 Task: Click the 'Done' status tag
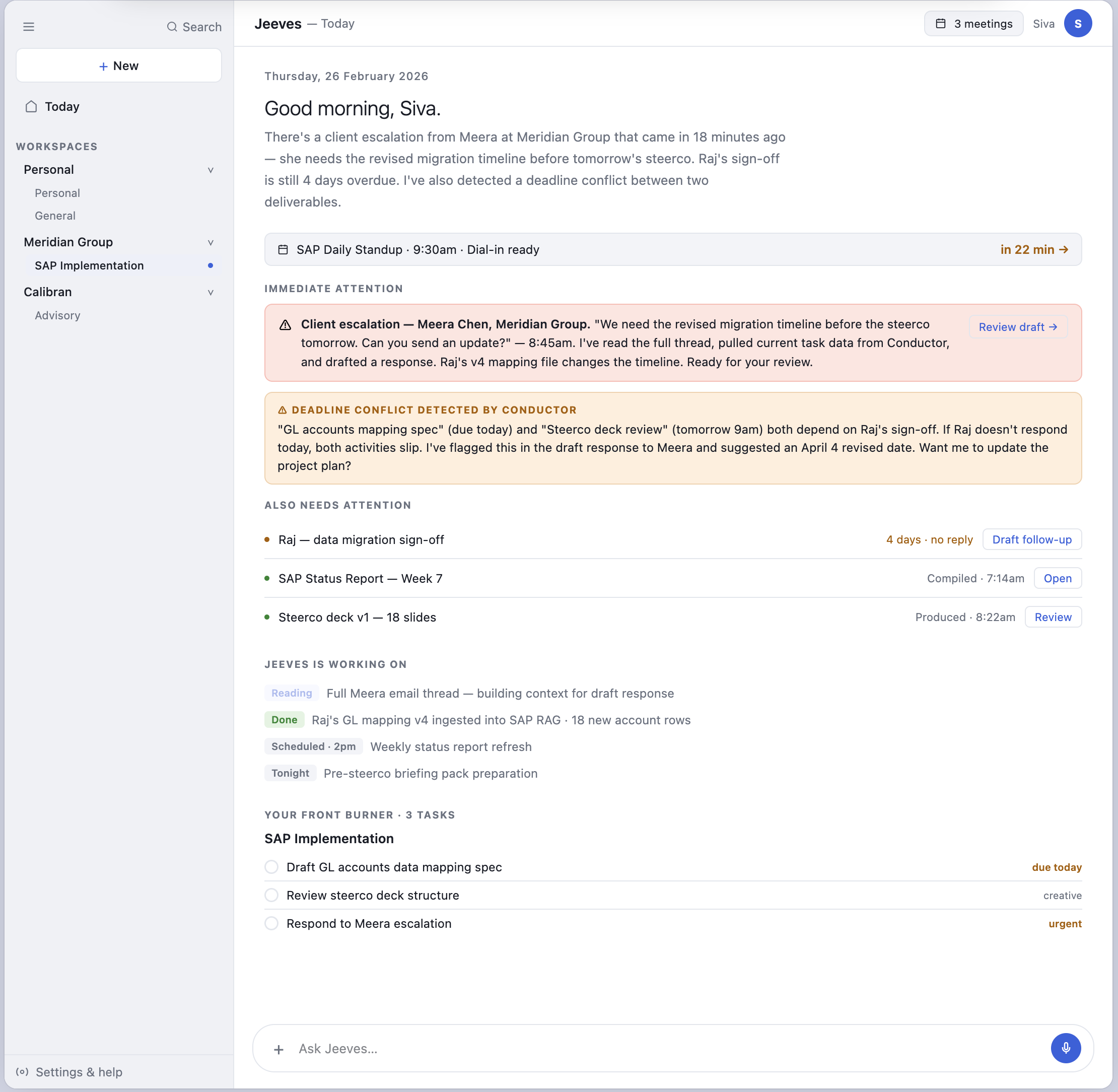[x=285, y=720]
